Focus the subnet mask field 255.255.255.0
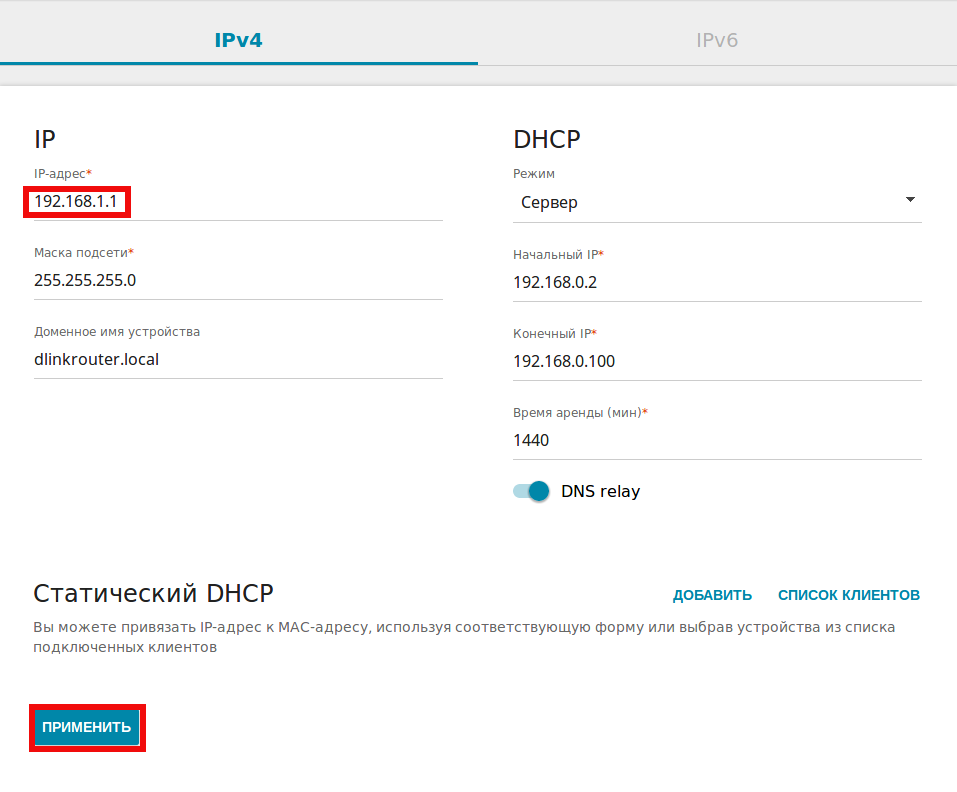 coord(237,280)
